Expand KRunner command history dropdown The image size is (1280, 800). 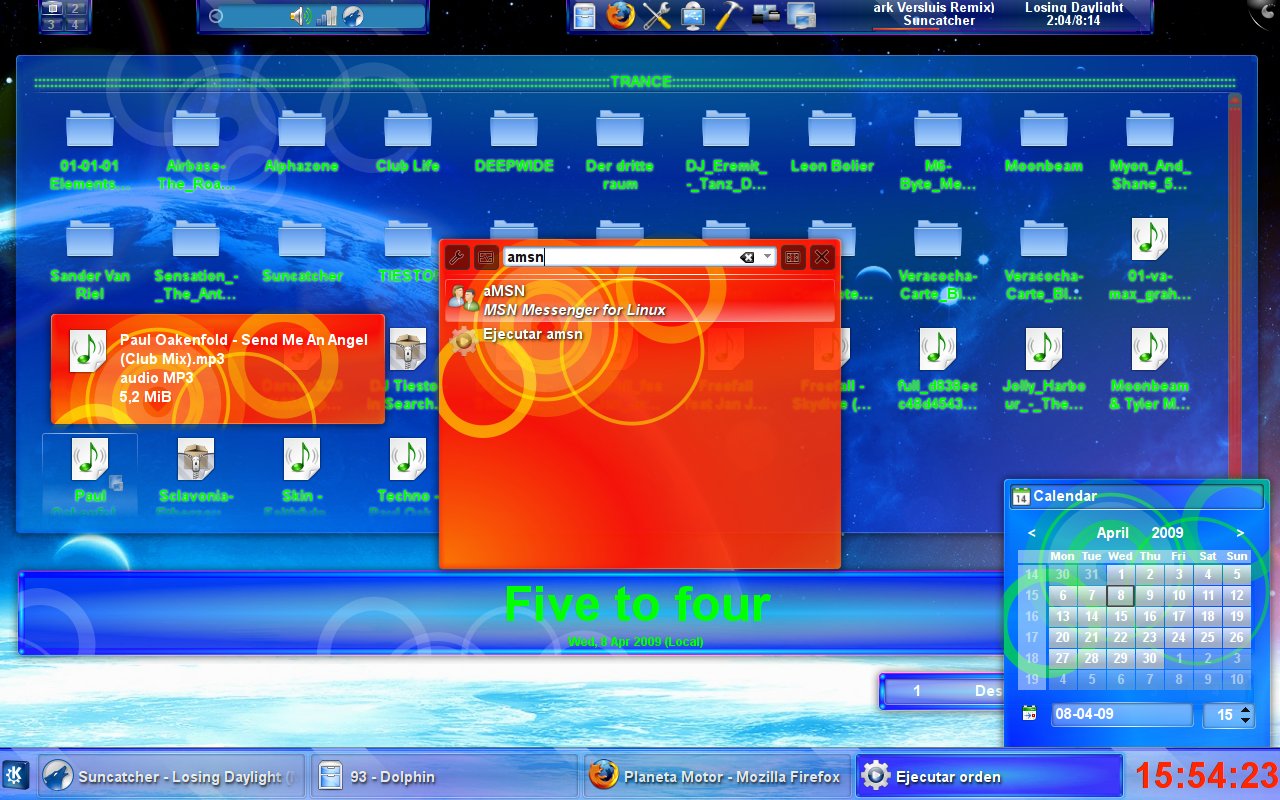pos(768,257)
